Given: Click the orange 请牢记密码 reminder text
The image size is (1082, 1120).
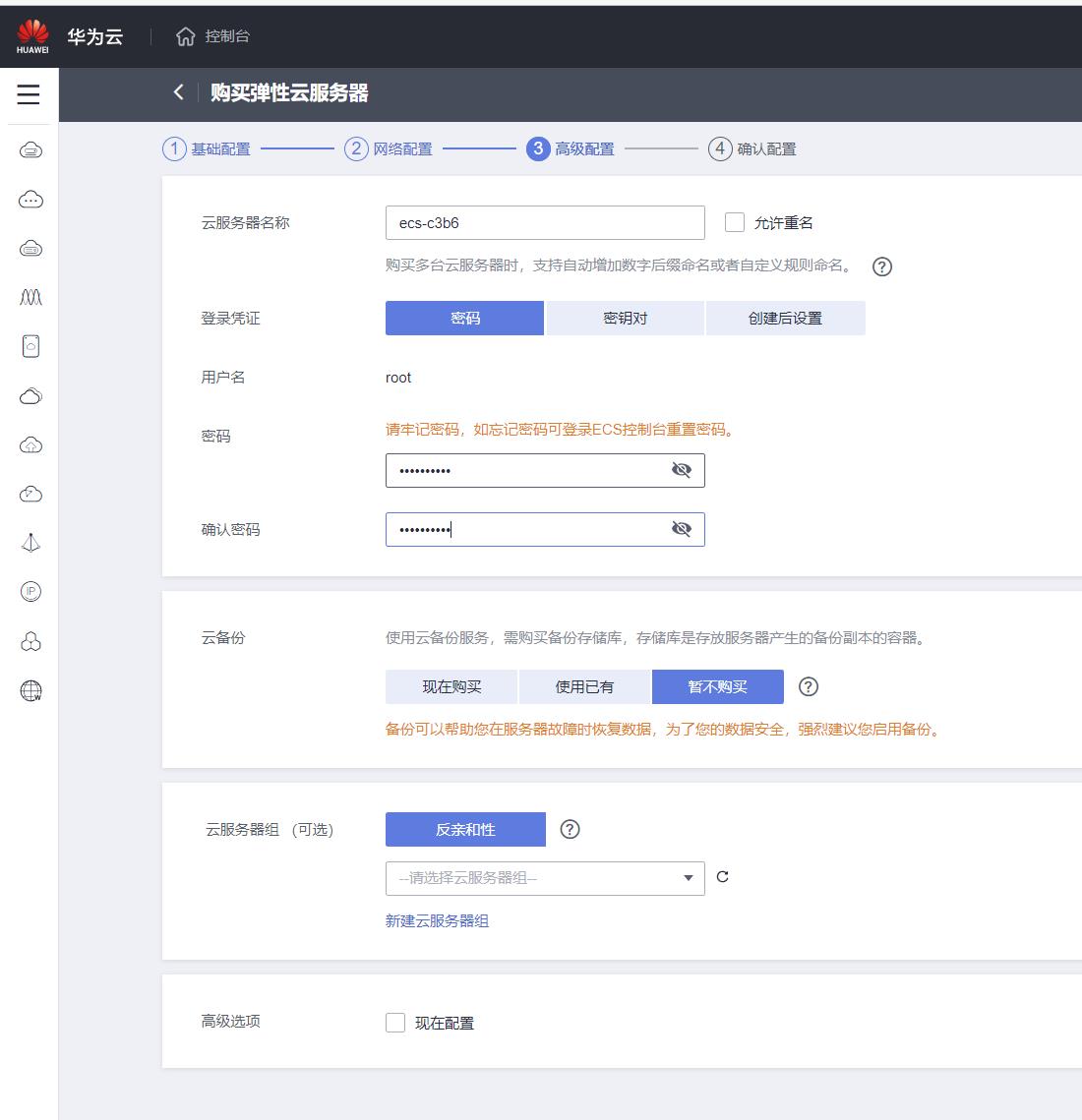Looking at the screenshot, I should [561, 430].
